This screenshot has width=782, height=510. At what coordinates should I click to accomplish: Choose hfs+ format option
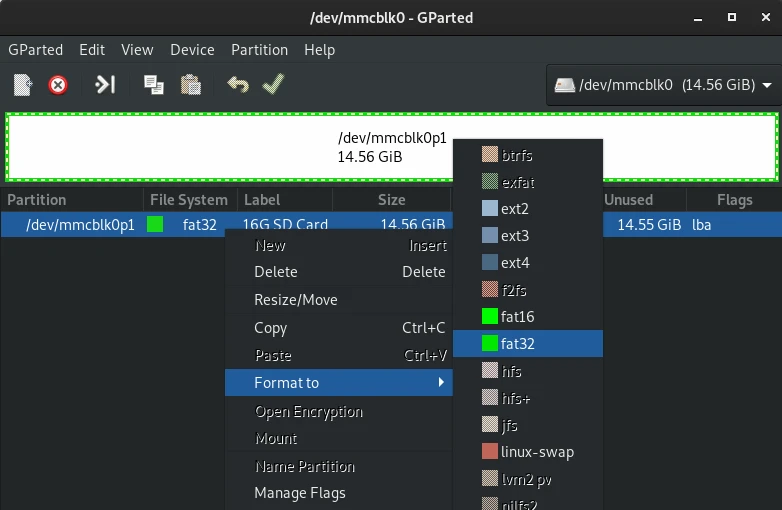click(x=528, y=398)
